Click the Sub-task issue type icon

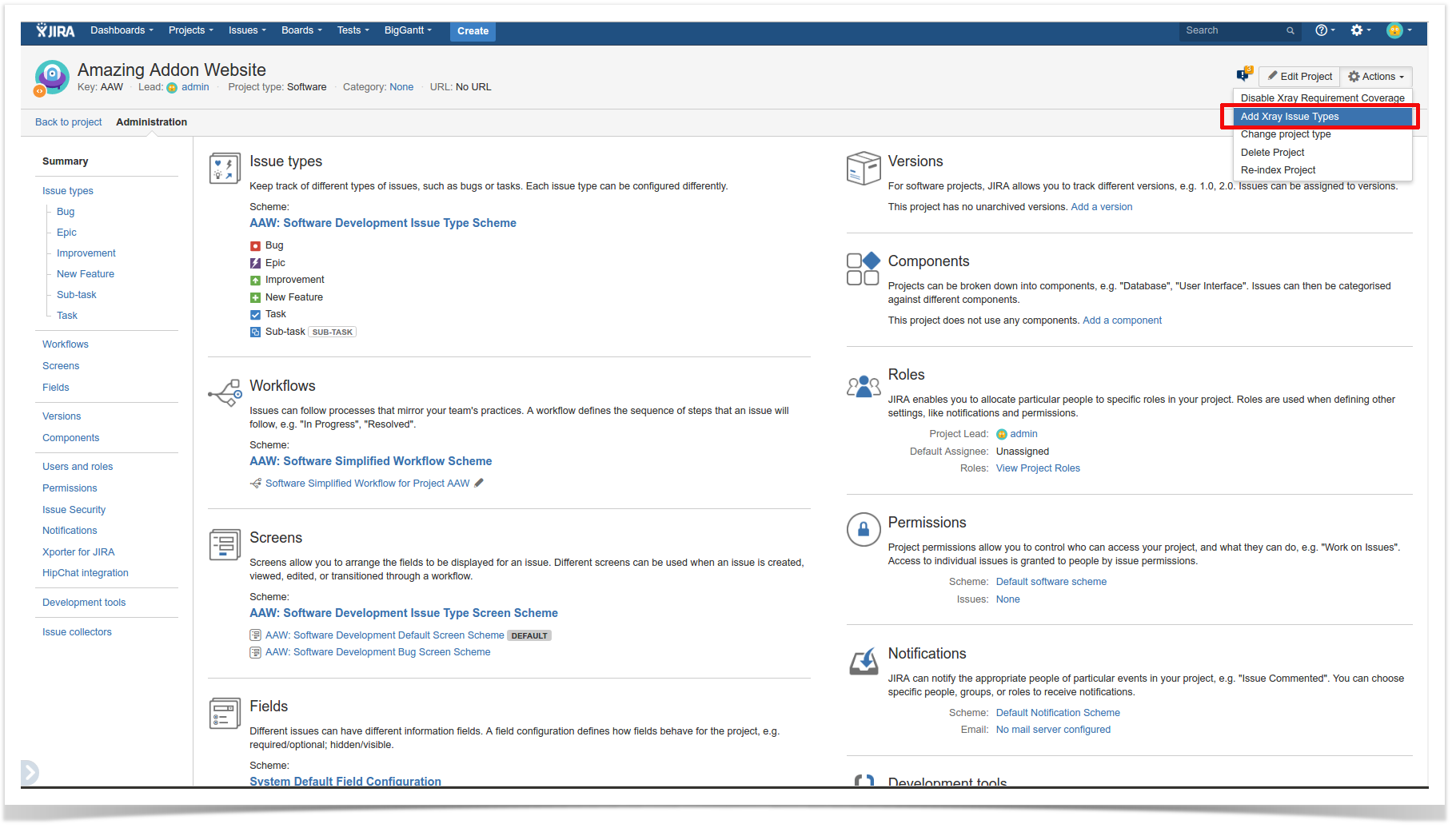click(x=255, y=332)
